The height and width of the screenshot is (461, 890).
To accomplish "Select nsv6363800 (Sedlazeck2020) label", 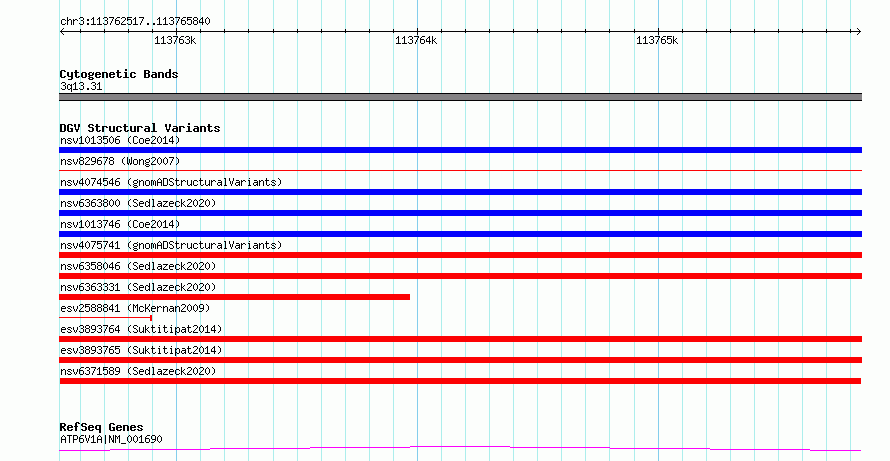I will 138,203.
